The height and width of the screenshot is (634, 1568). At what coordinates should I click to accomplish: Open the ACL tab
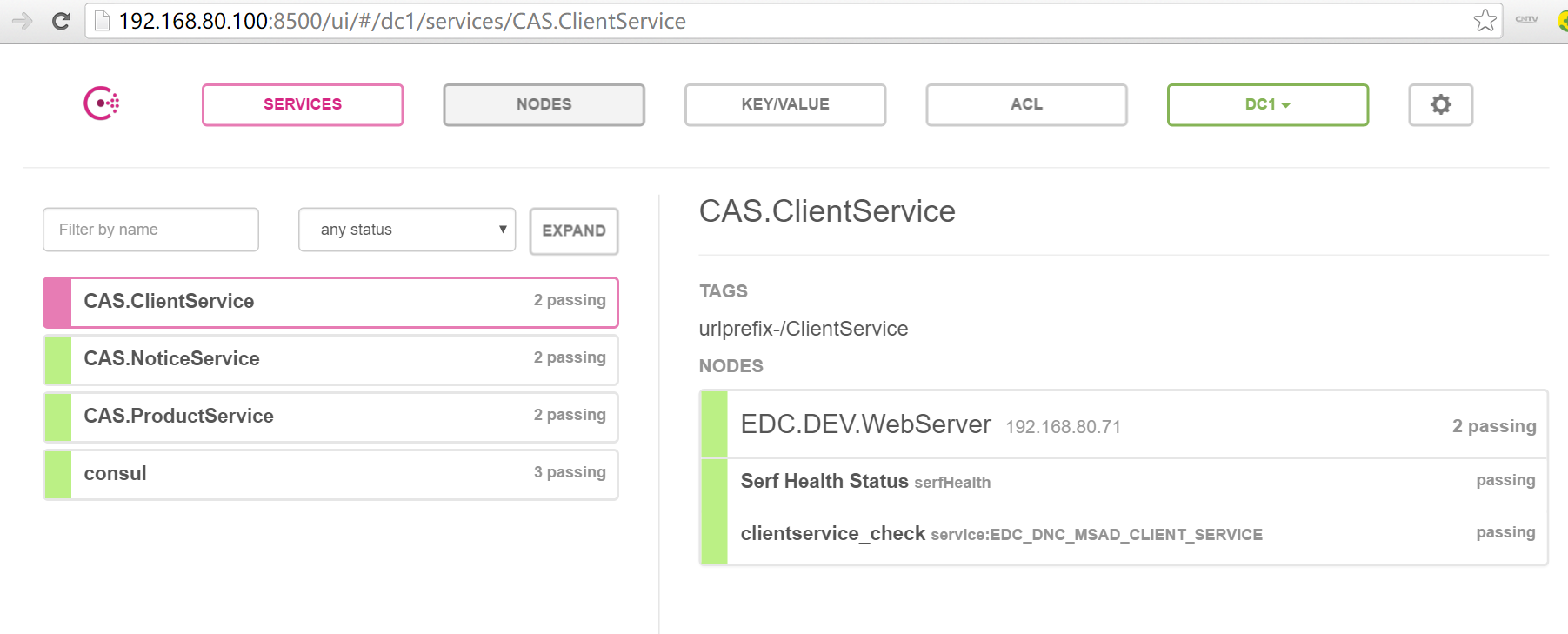1026,104
